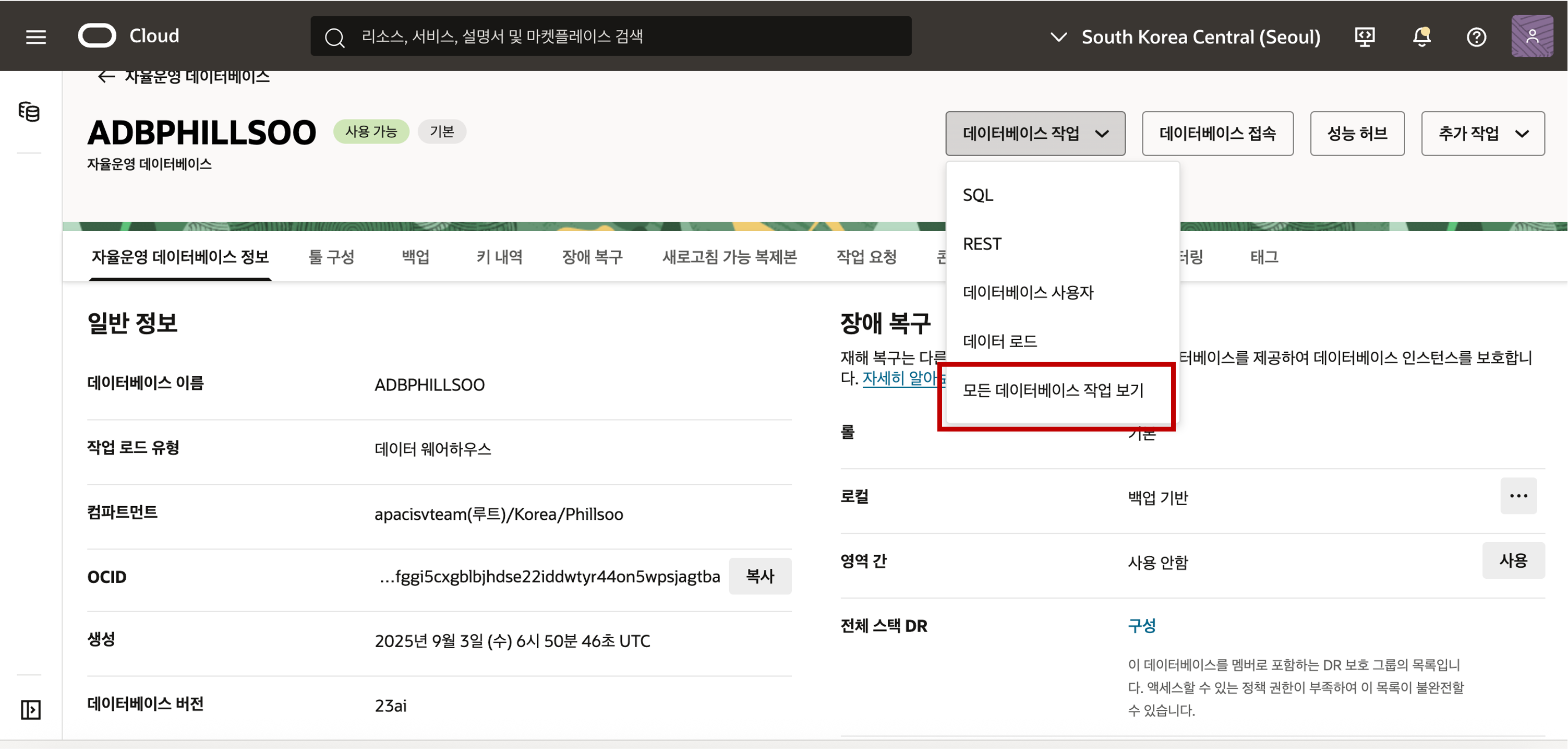Select the 23ai database version value
The image size is (1568, 751).
(x=390, y=705)
